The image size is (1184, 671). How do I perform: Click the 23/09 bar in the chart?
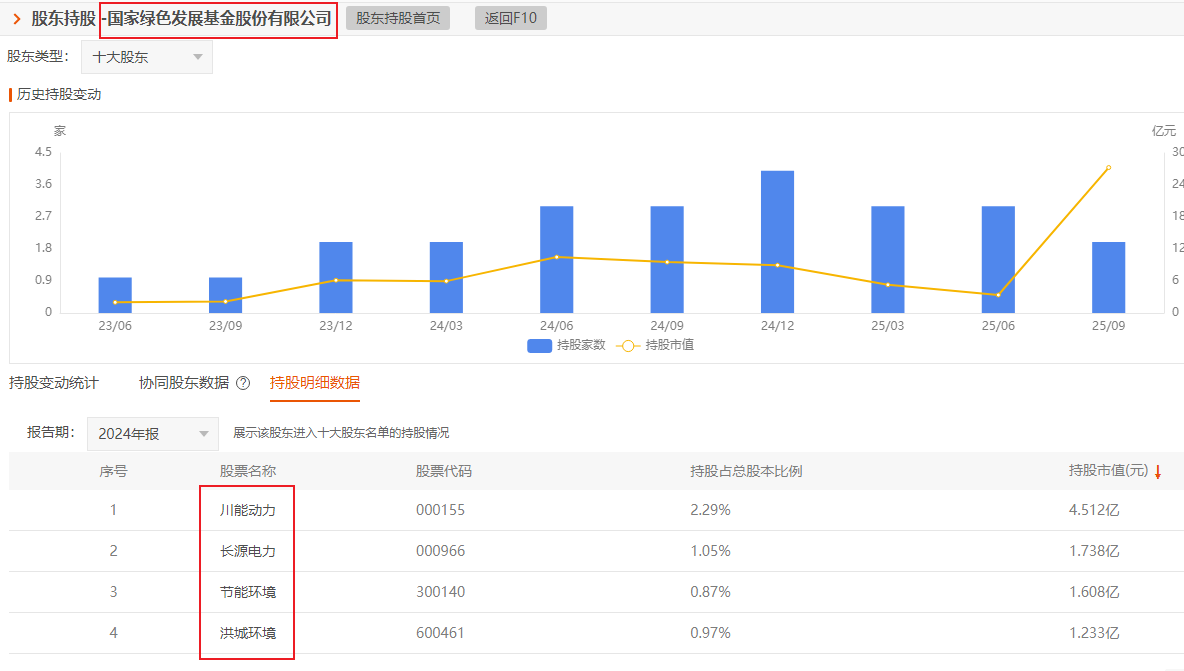pyautogui.click(x=225, y=295)
